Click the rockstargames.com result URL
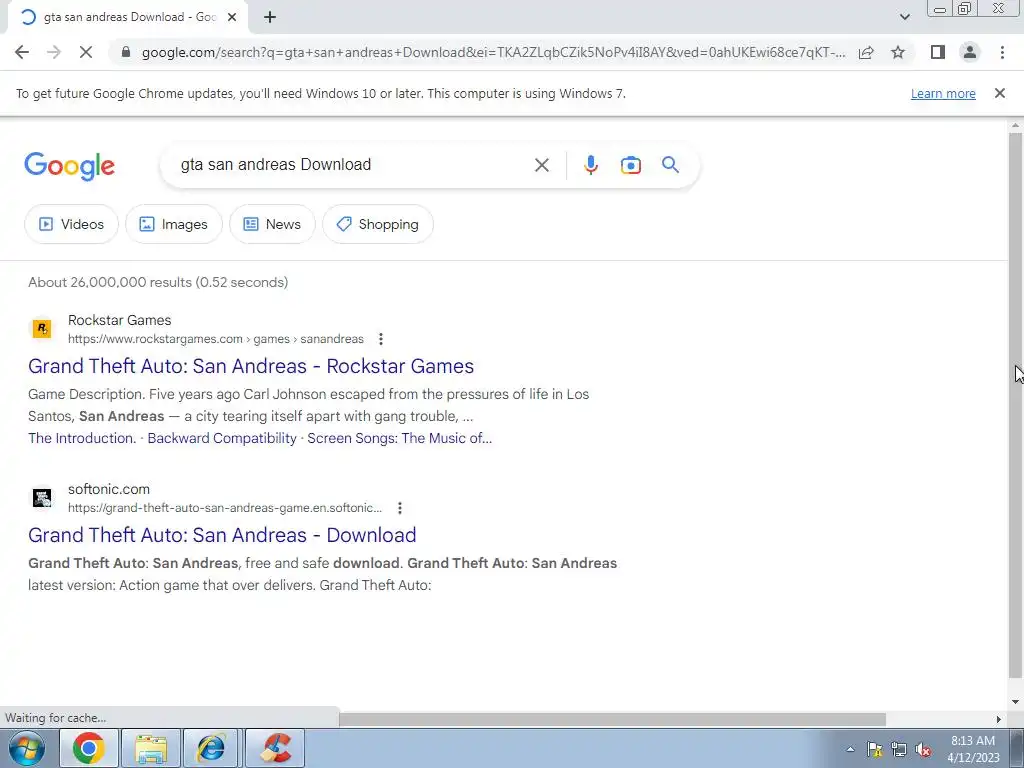The image size is (1024, 768). point(216,339)
